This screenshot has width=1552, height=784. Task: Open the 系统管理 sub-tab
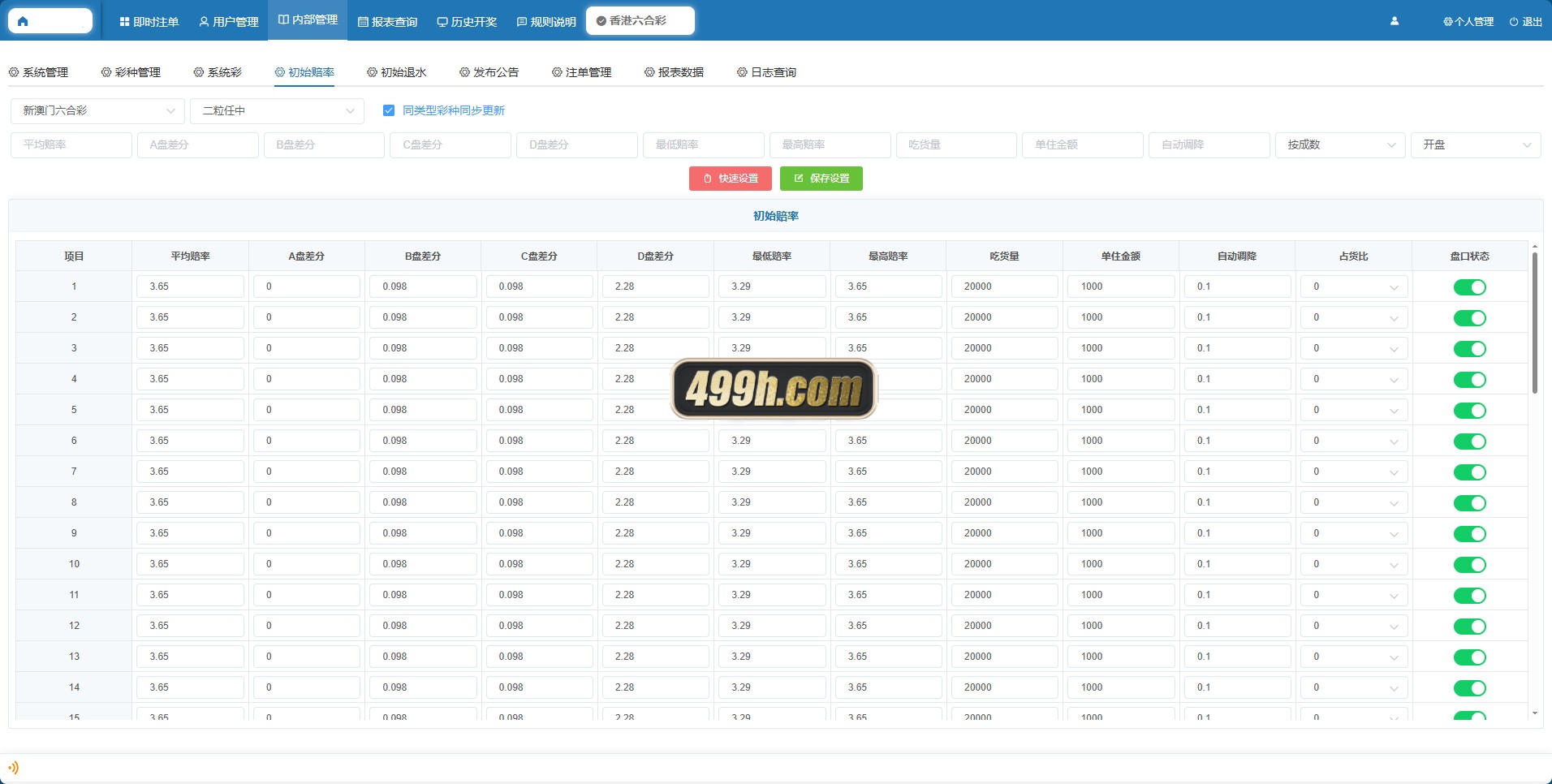(38, 72)
